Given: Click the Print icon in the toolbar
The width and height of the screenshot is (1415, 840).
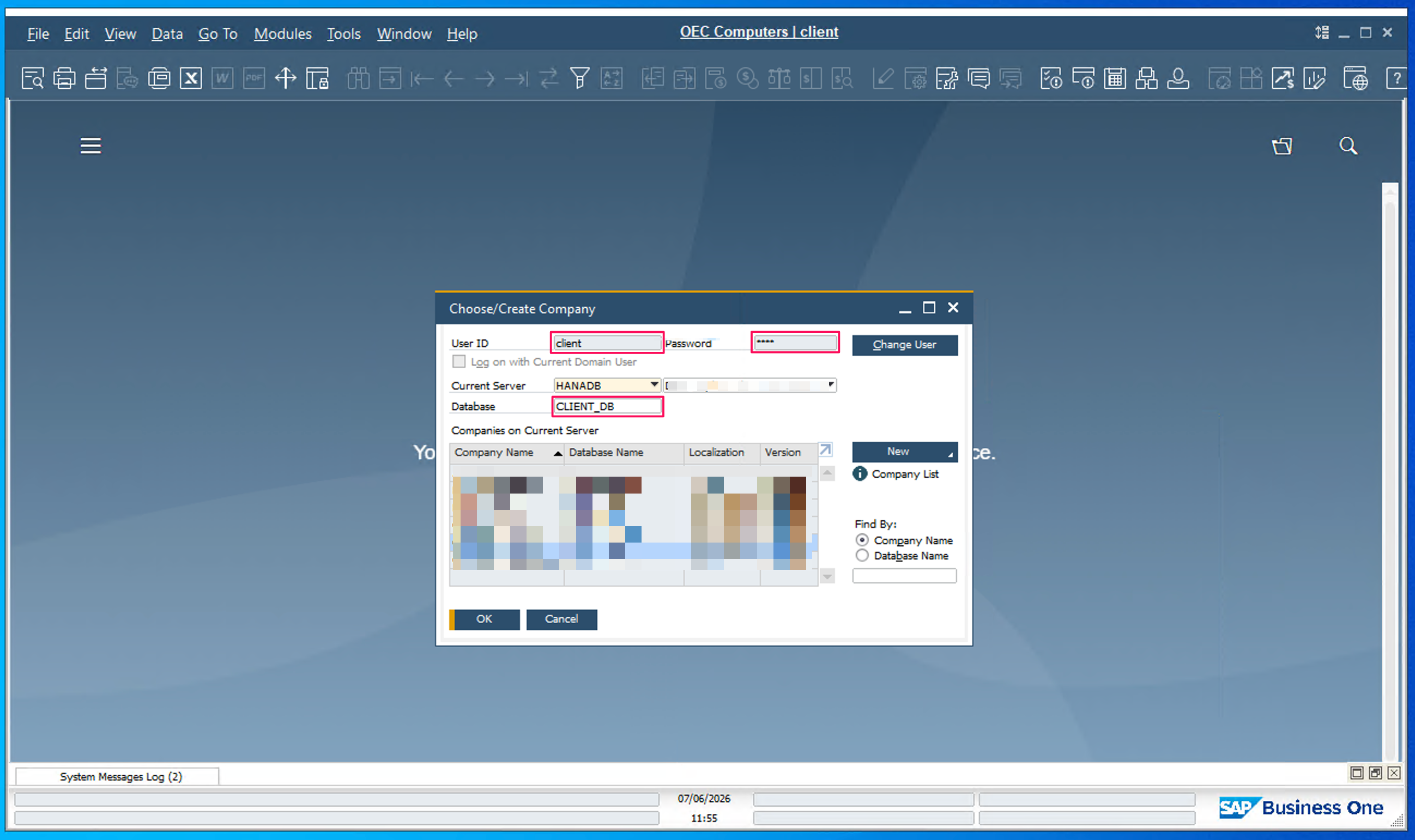Looking at the screenshot, I should click(64, 78).
